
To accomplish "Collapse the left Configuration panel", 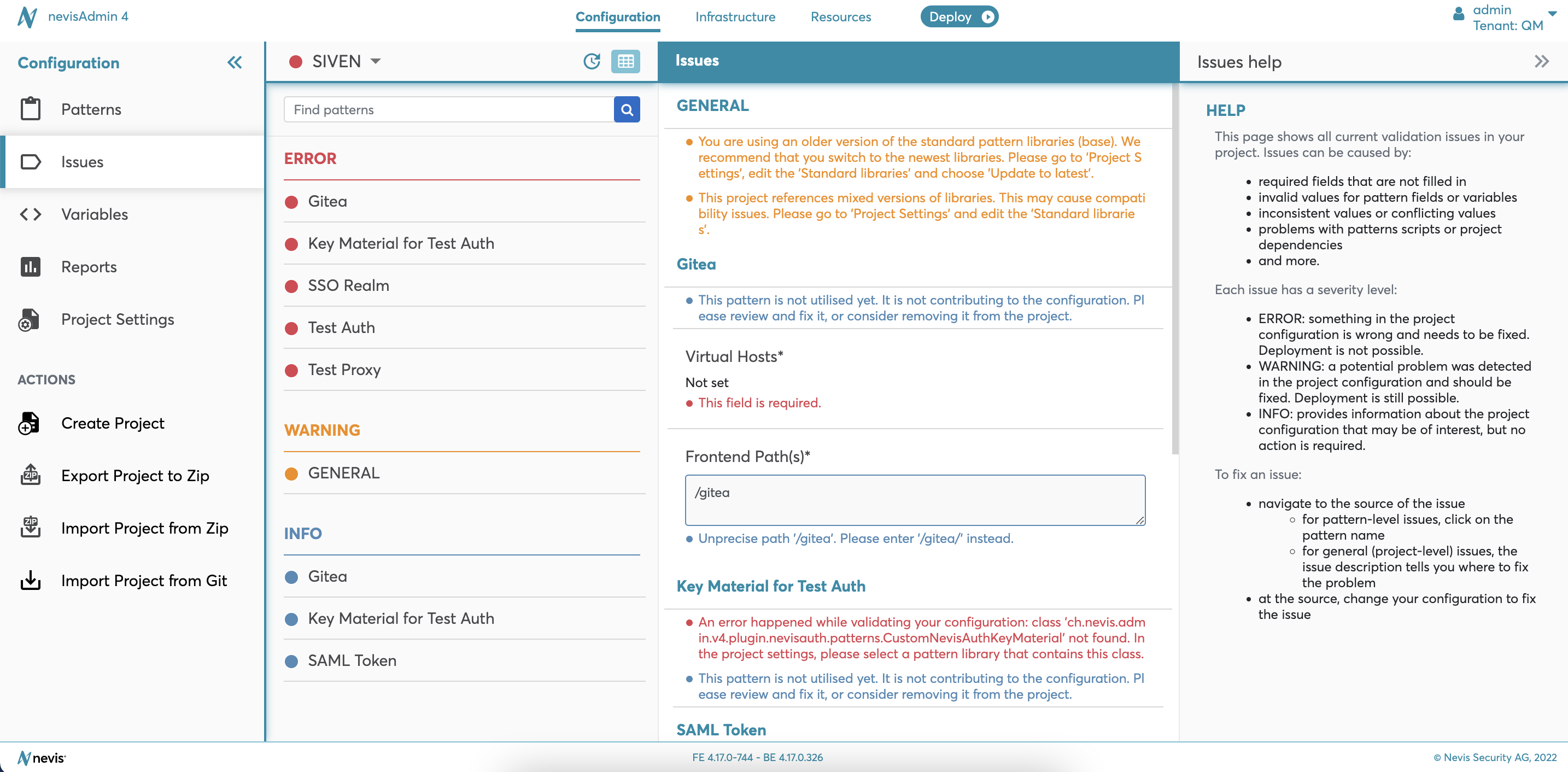I will (234, 62).
